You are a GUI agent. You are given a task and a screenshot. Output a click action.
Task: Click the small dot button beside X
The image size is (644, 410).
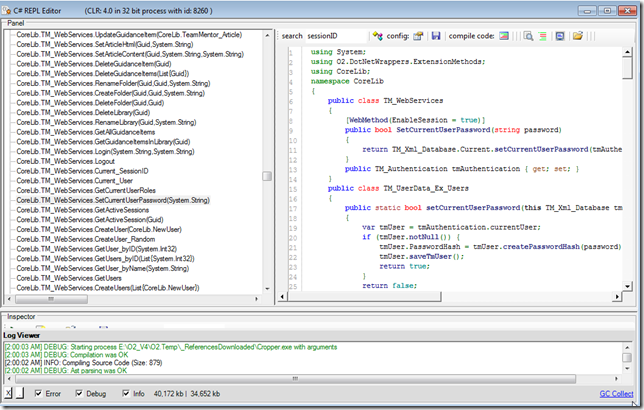(20, 393)
